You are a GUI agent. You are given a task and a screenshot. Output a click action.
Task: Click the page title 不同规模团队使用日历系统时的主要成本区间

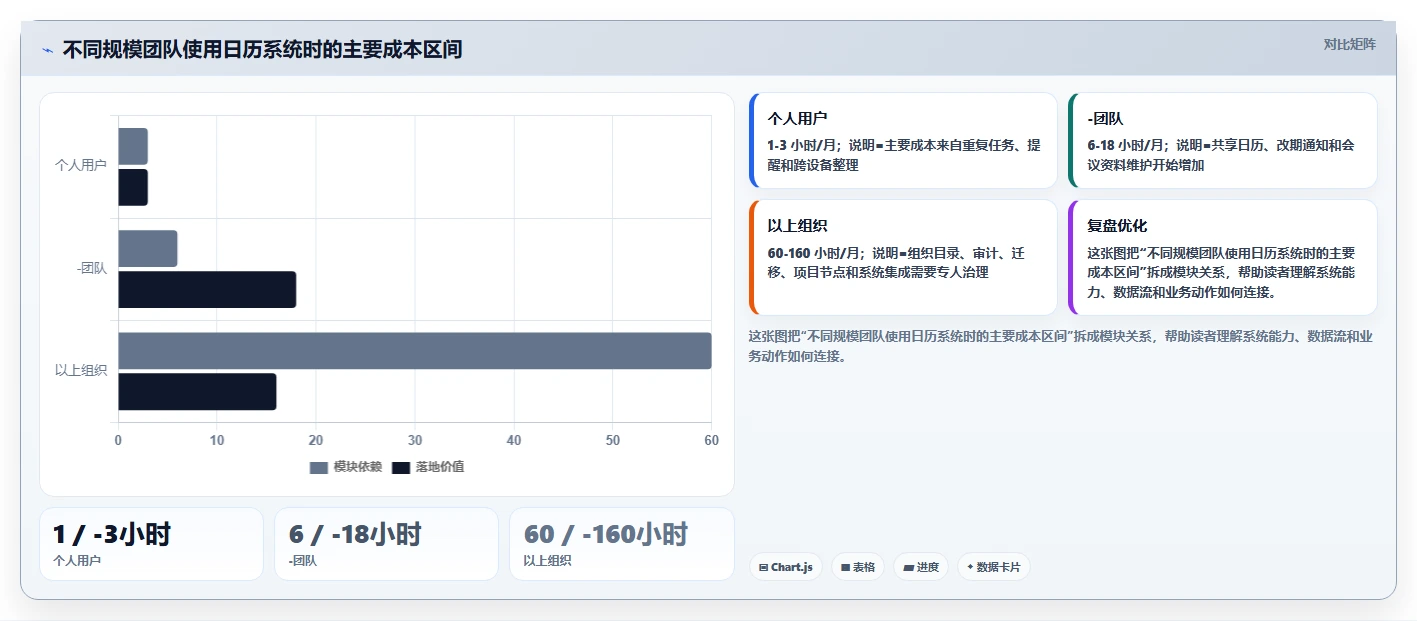pos(262,49)
